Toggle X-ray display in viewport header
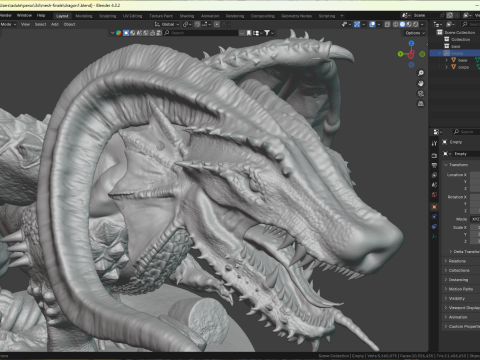The height and width of the screenshot is (360, 480). coord(387,24)
